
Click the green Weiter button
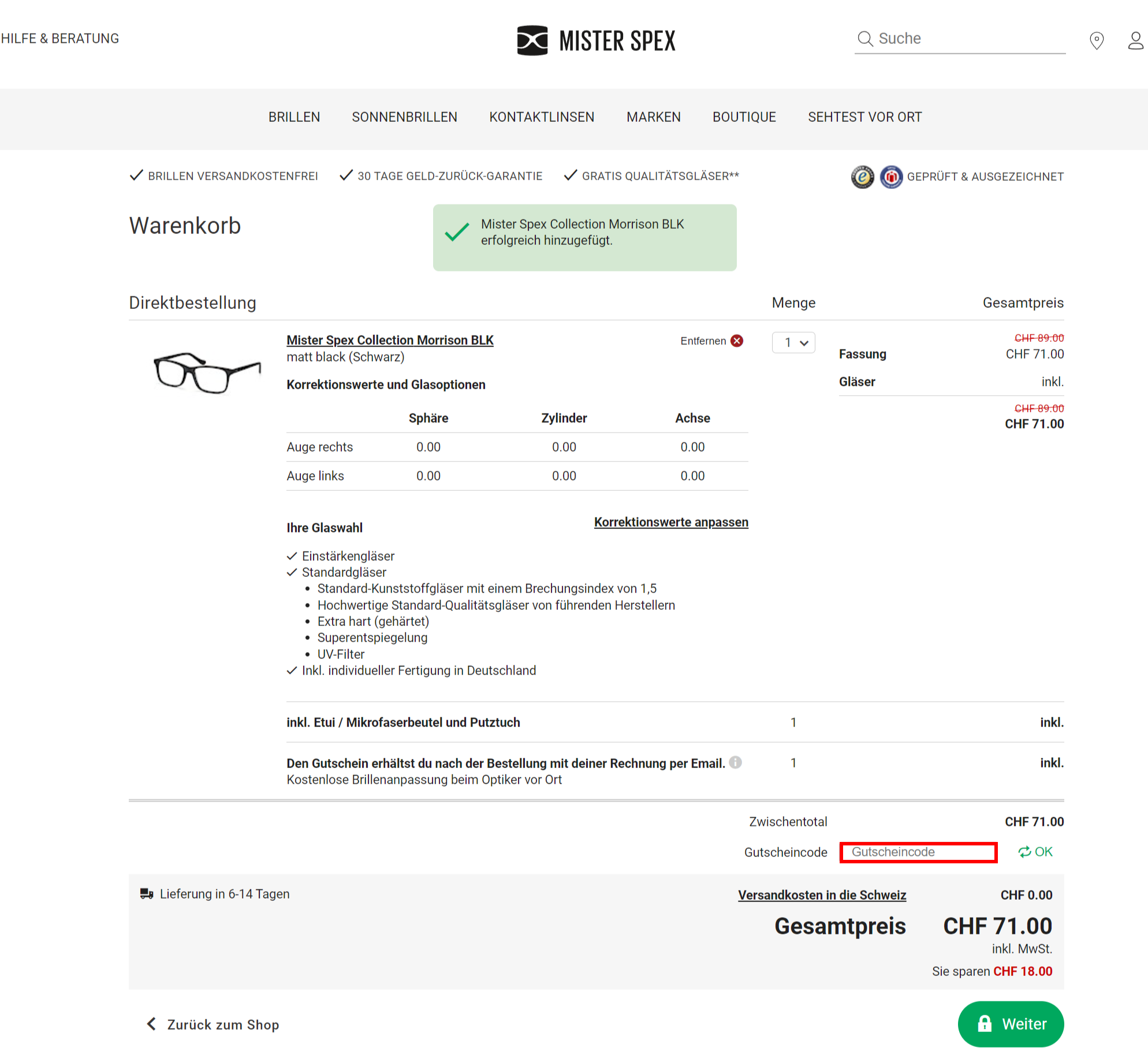point(1011,1024)
